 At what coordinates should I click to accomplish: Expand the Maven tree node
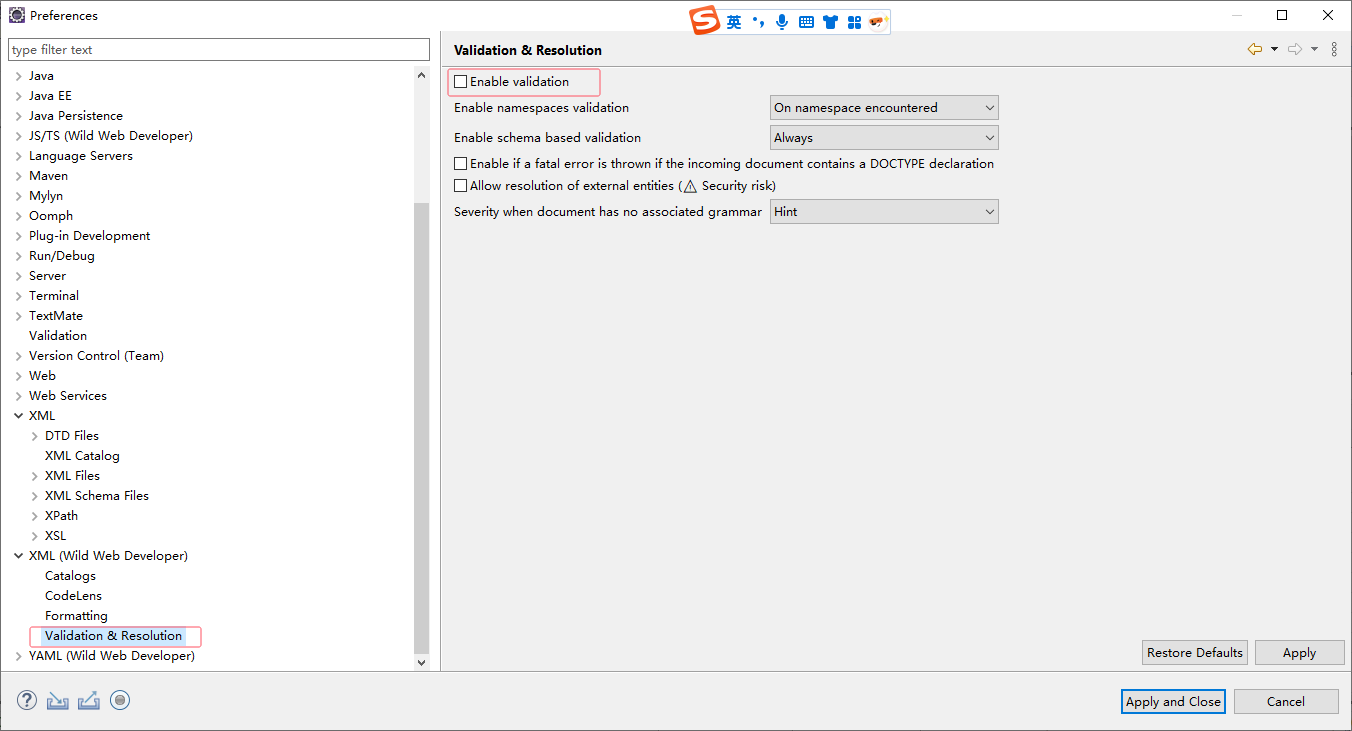(19, 176)
